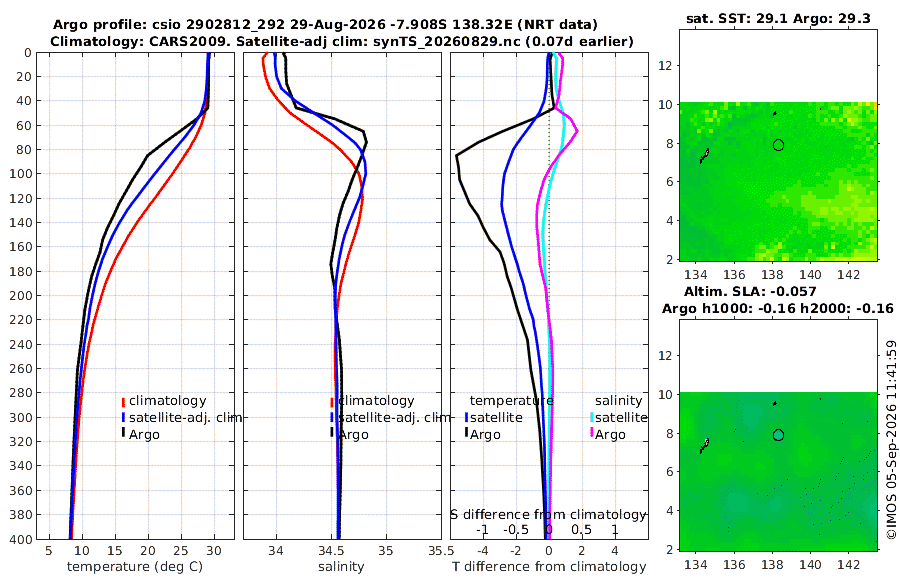Click the float position circle on SLA map
The height and width of the screenshot is (580, 900).
coord(778,435)
